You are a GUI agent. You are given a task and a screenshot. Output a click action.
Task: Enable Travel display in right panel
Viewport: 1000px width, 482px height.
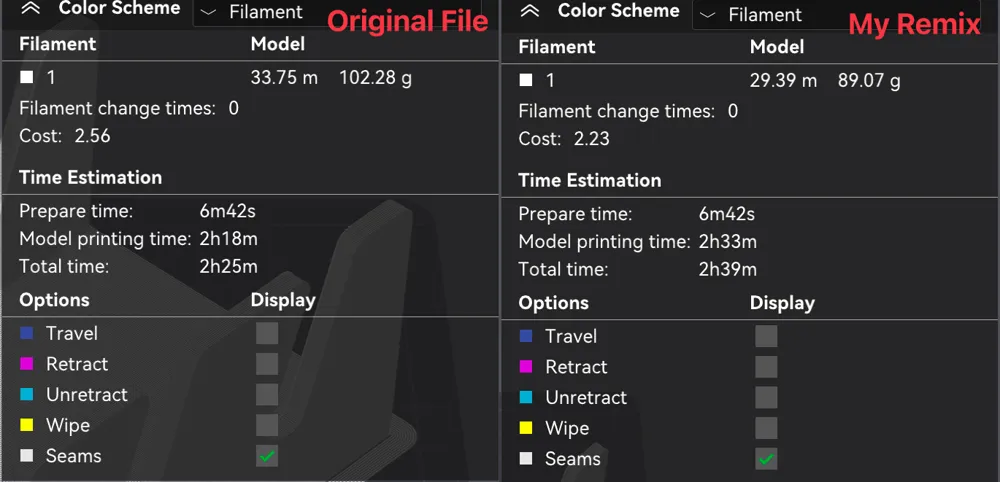point(767,336)
